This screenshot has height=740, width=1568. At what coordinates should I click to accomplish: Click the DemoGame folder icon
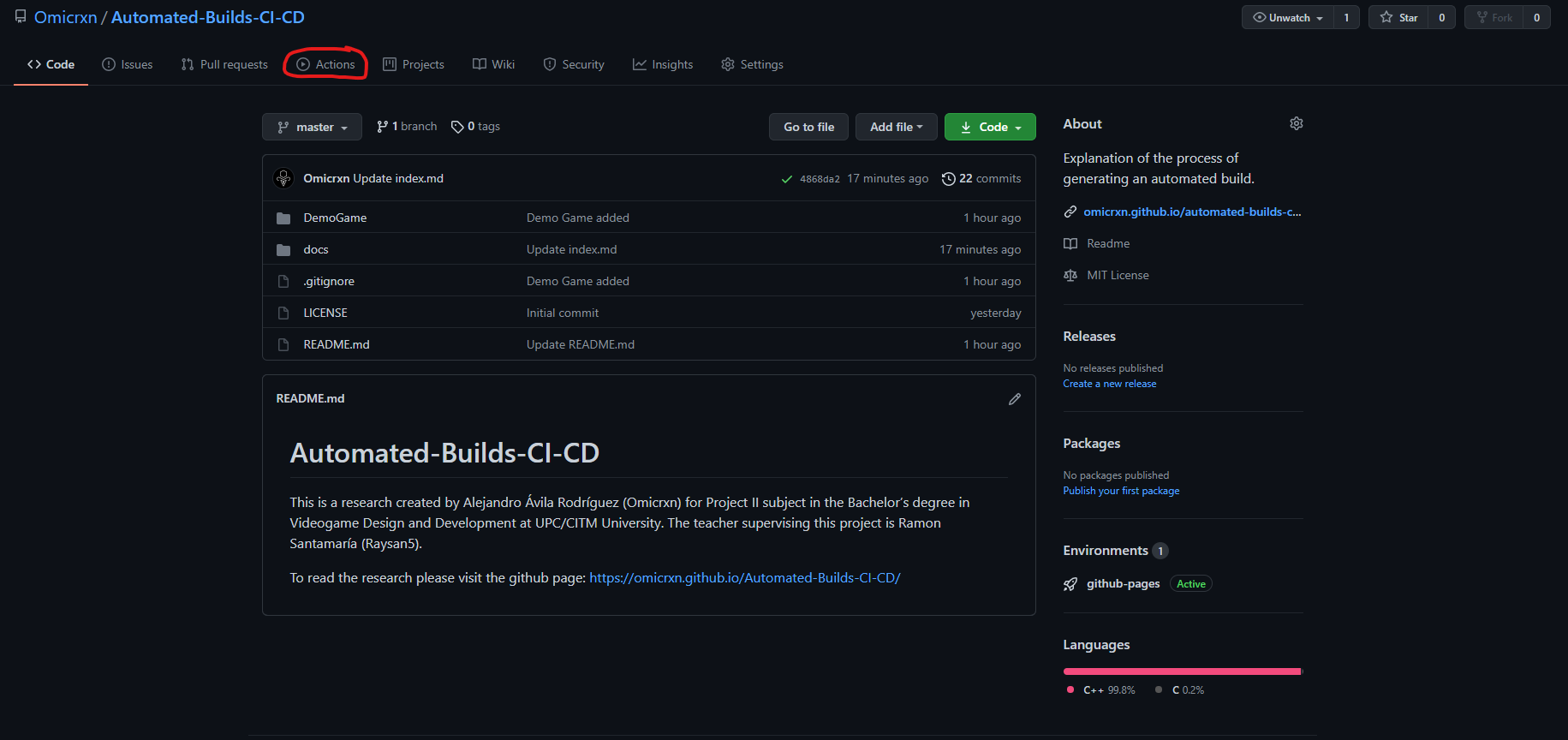tap(283, 218)
